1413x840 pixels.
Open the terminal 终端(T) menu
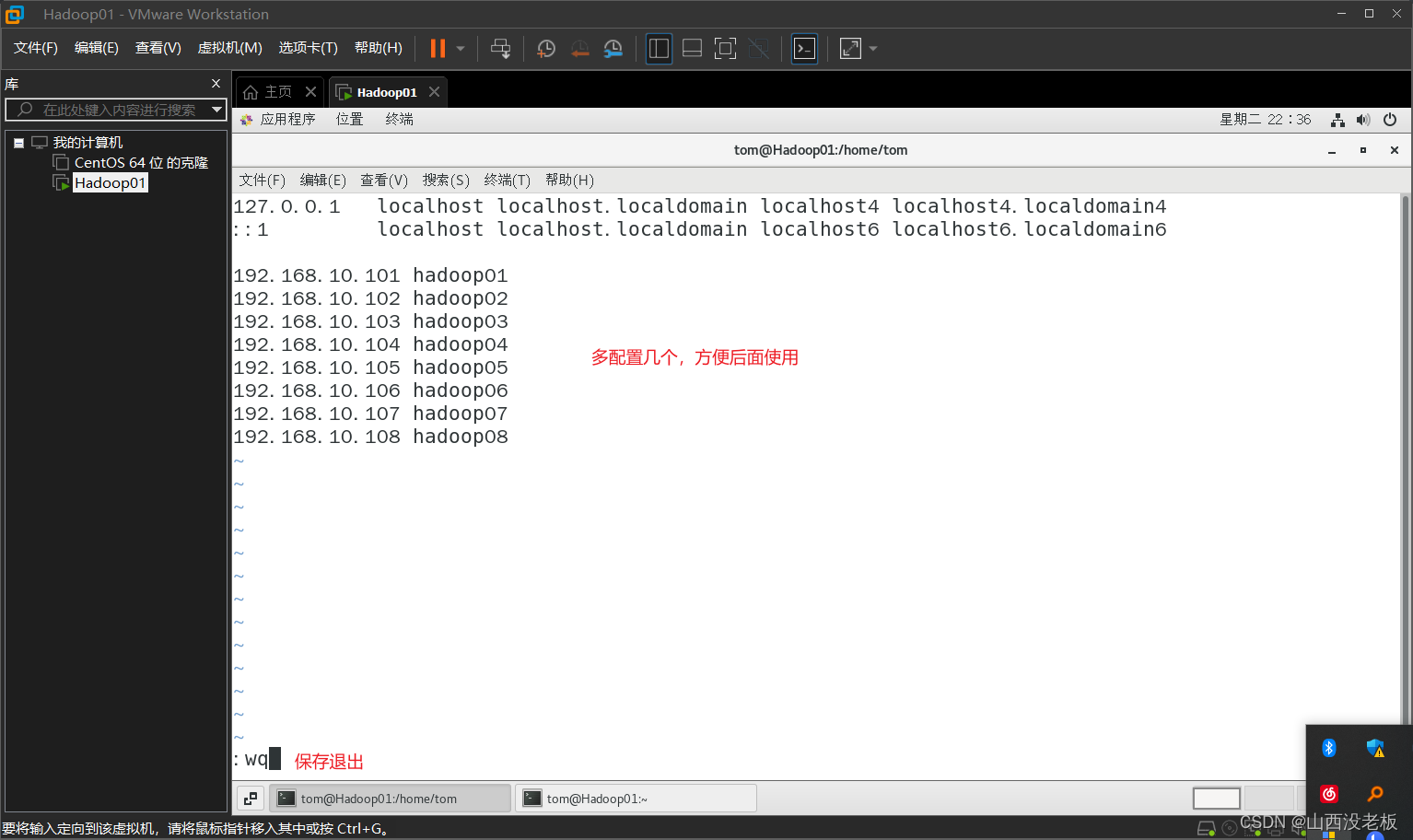pyautogui.click(x=507, y=181)
